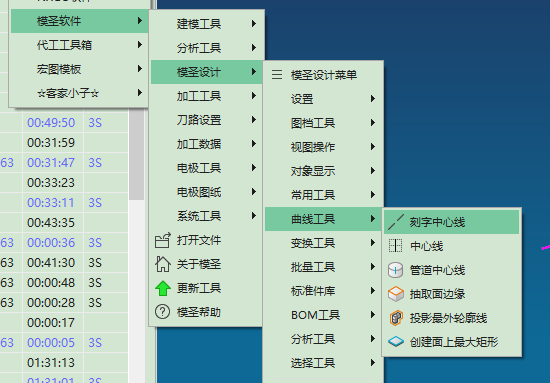Select the 01:31:13 time cell

click(53, 362)
